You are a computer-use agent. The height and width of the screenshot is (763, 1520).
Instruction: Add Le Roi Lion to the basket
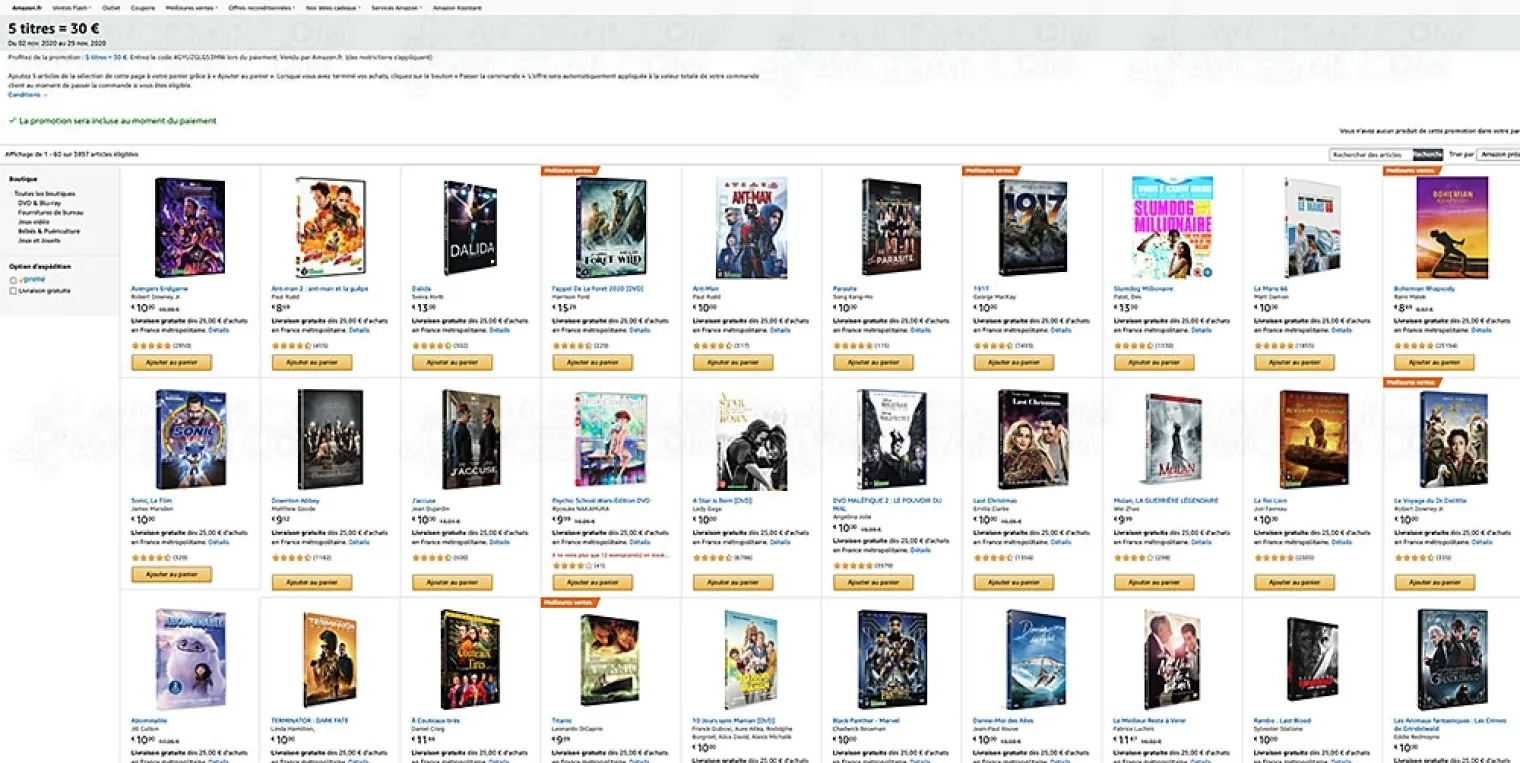coord(1294,582)
